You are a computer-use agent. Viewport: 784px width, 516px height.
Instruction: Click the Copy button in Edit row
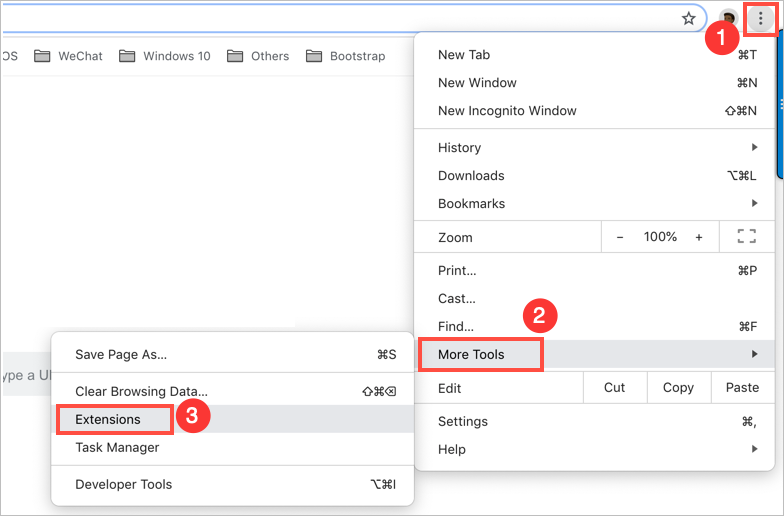pos(678,387)
